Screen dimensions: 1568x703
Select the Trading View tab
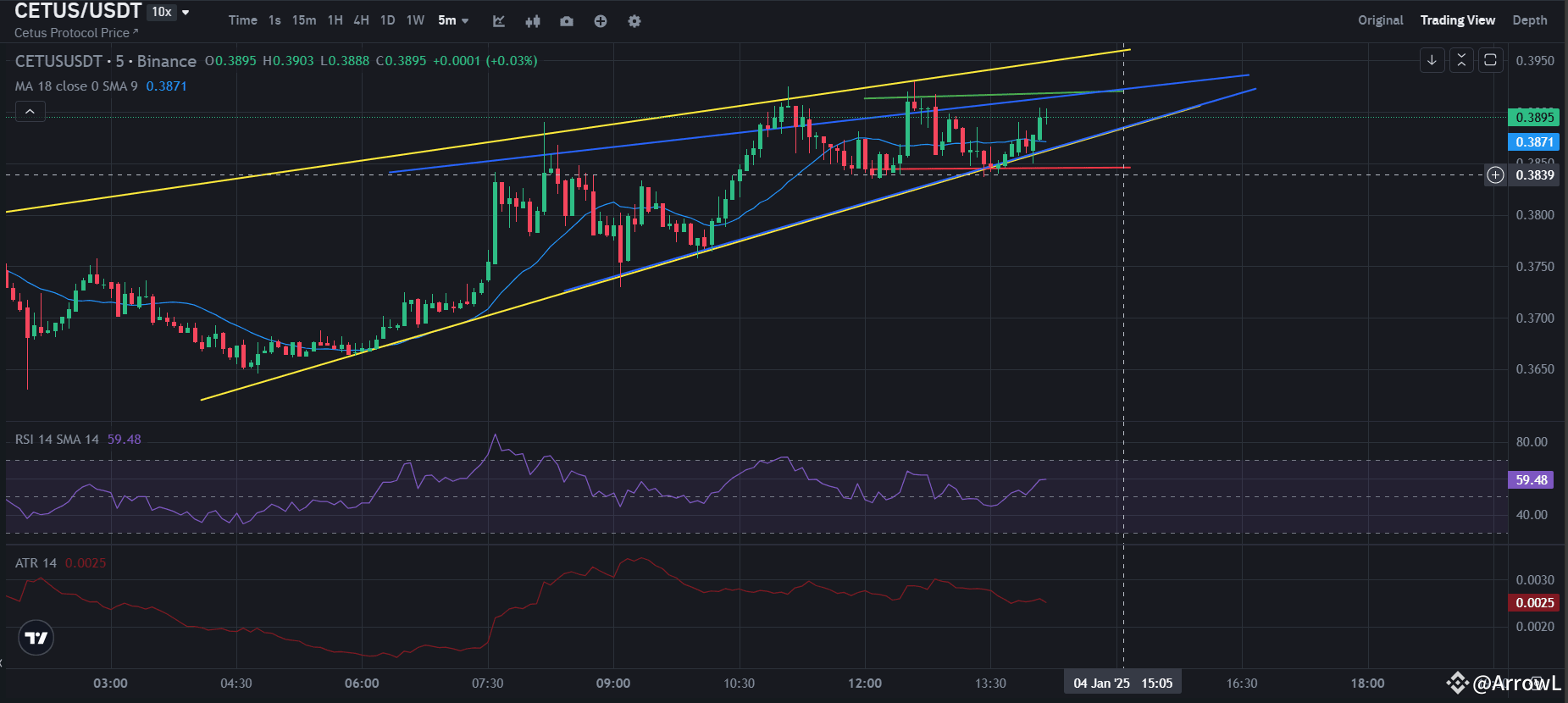[x=1458, y=20]
